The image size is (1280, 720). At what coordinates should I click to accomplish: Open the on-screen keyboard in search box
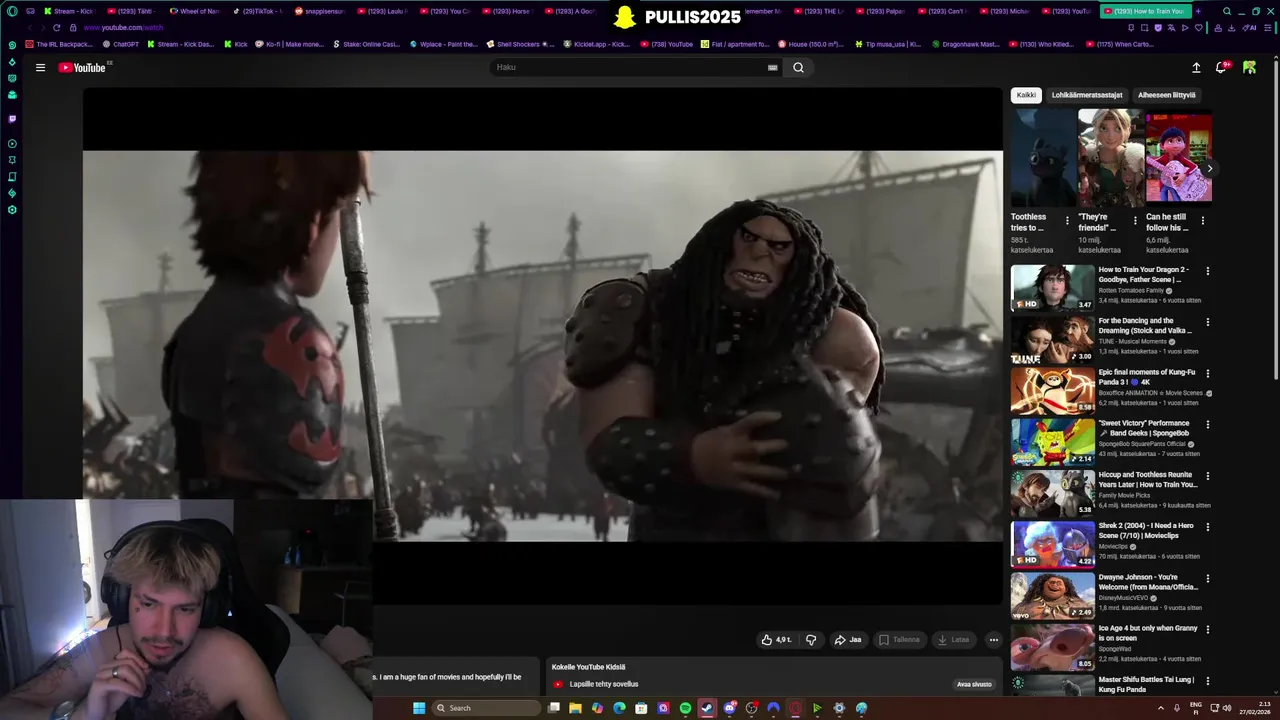click(x=772, y=68)
